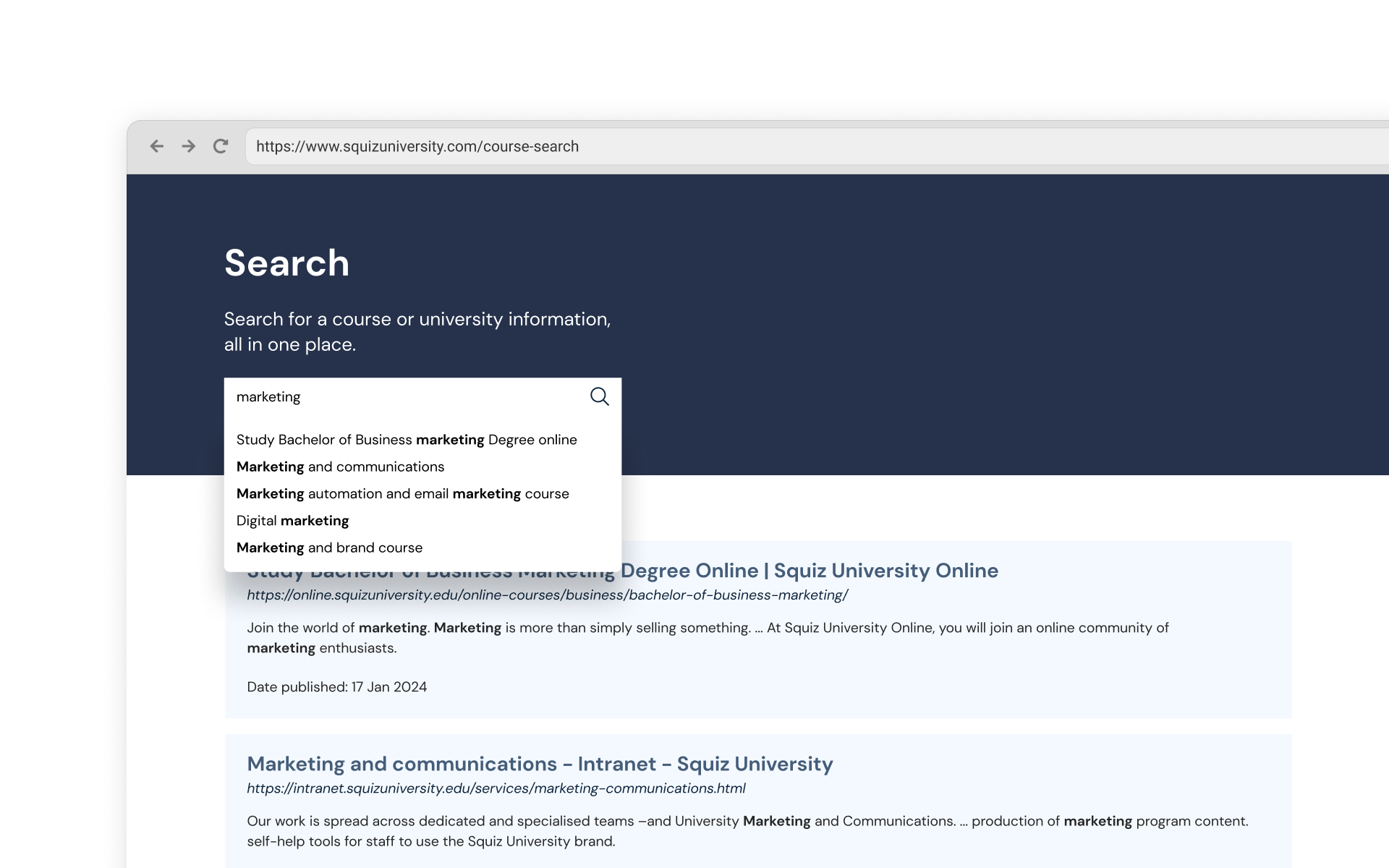
Task: Select suggestion Study Bachelor of Business marketing Degree online
Action: (x=407, y=440)
